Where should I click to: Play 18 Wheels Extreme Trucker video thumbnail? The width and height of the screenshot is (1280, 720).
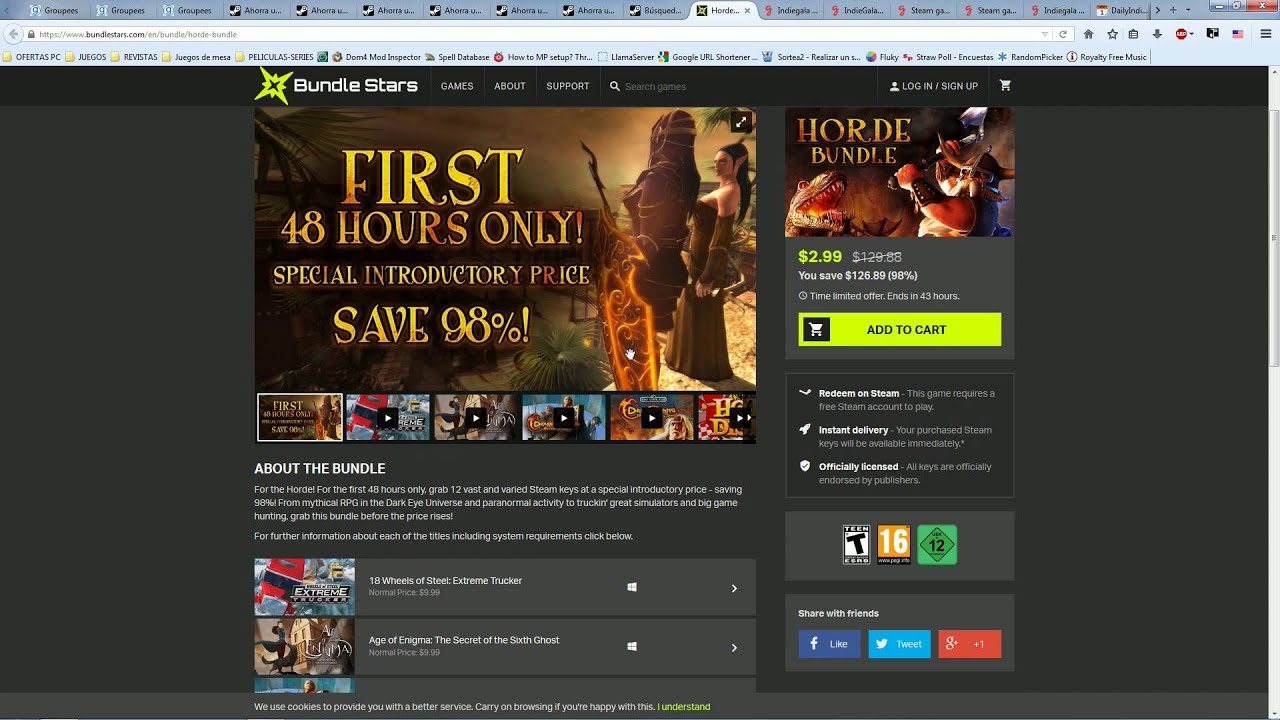[388, 417]
